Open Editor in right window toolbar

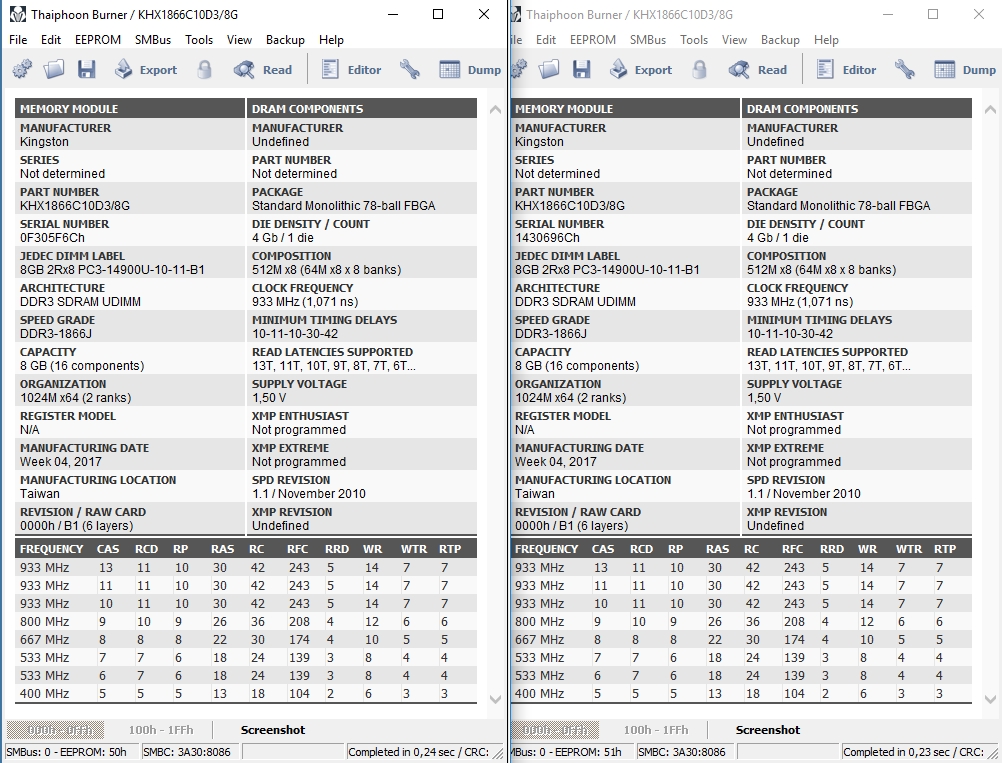coord(846,69)
